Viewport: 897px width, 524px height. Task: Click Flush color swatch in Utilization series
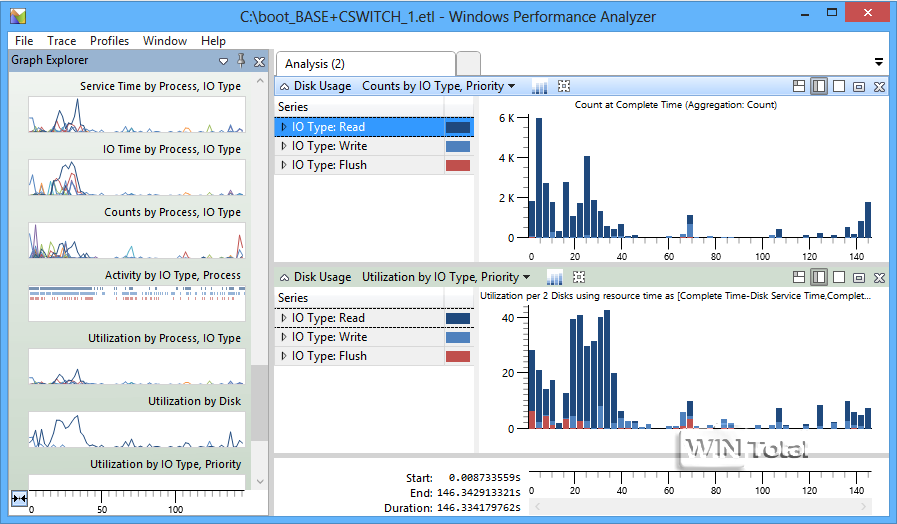(x=458, y=356)
